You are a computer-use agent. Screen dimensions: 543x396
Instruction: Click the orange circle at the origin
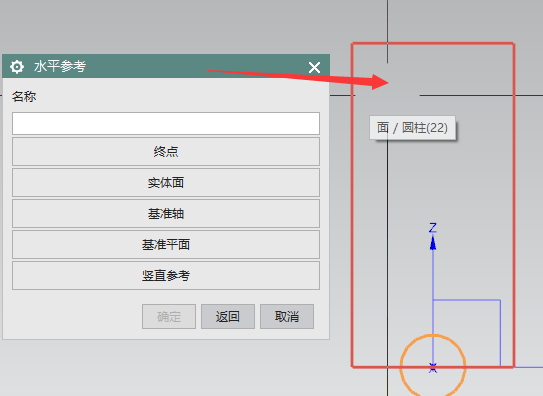(433, 366)
